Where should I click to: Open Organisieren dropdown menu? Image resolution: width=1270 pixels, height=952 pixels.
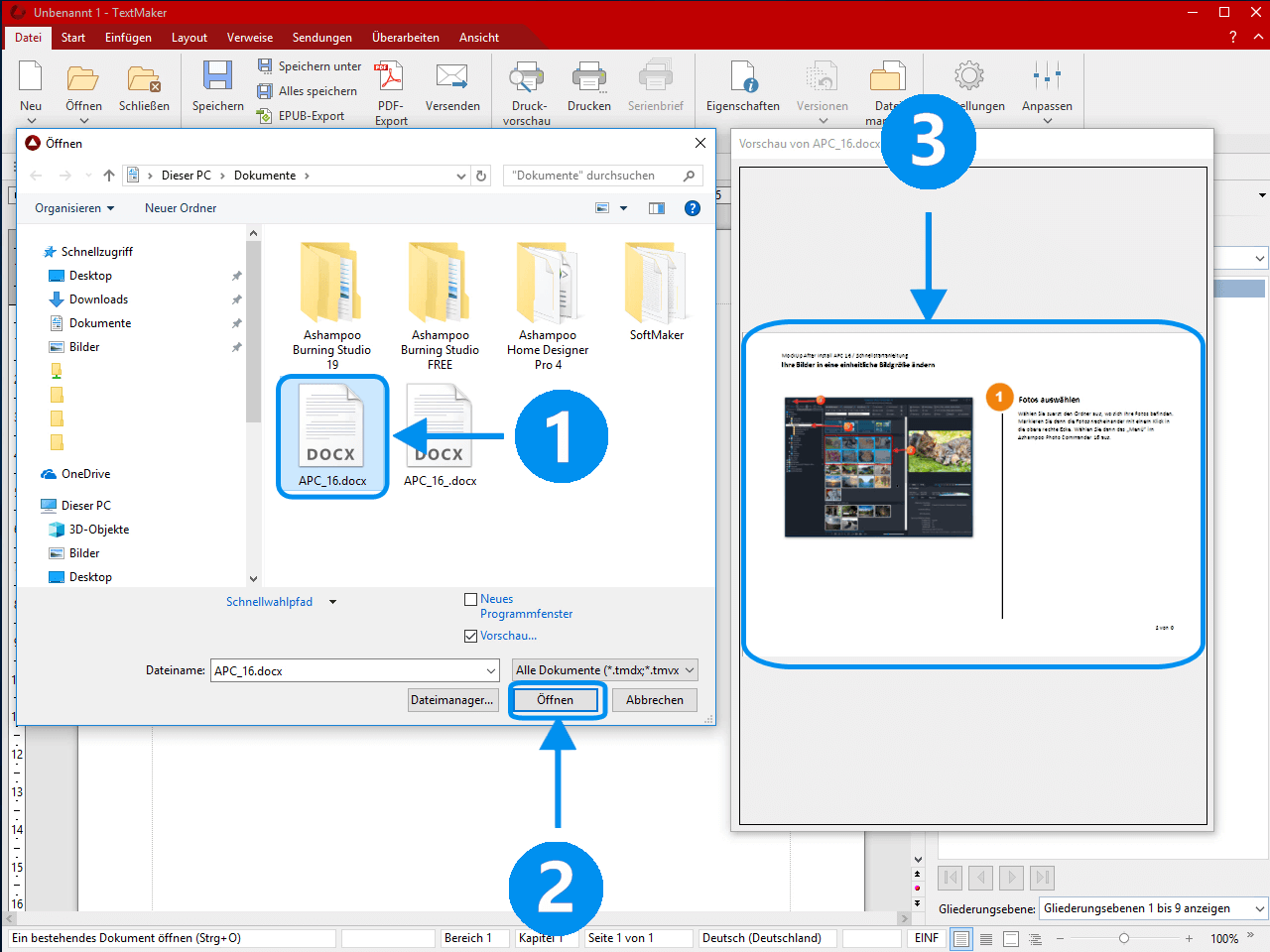pyautogui.click(x=74, y=208)
